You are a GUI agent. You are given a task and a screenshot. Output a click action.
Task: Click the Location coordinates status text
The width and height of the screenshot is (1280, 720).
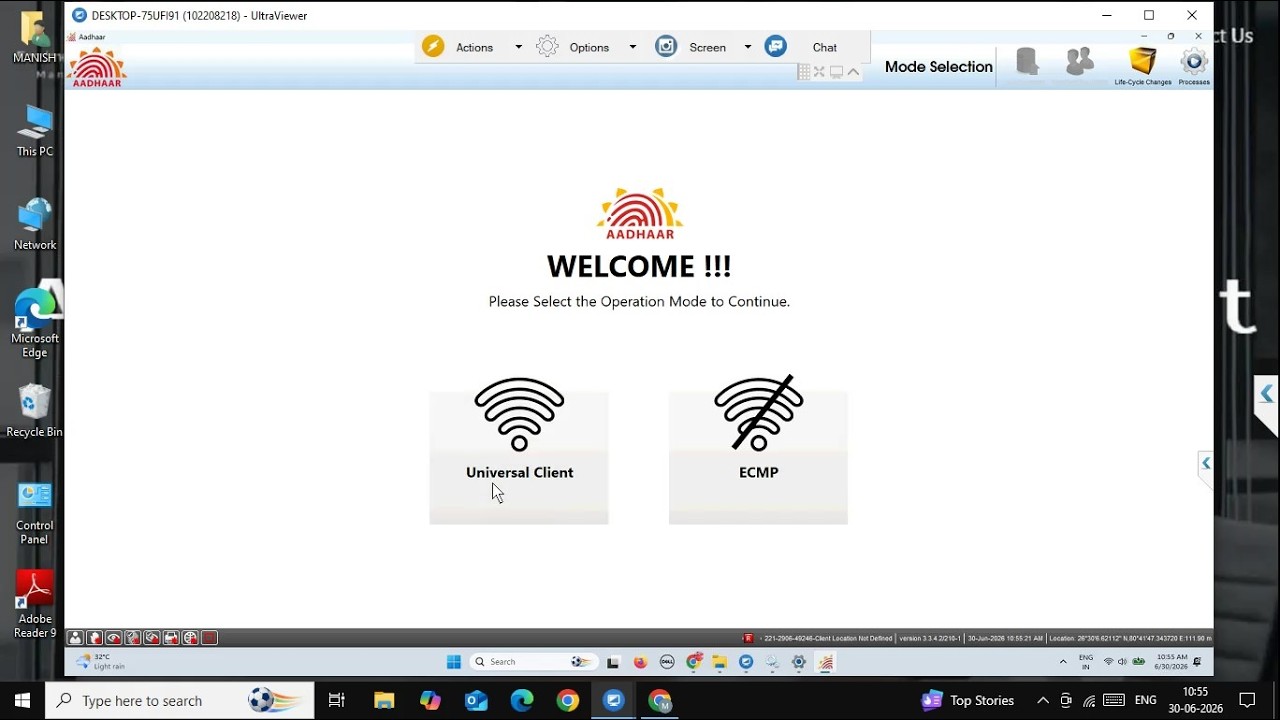[x=1130, y=638]
